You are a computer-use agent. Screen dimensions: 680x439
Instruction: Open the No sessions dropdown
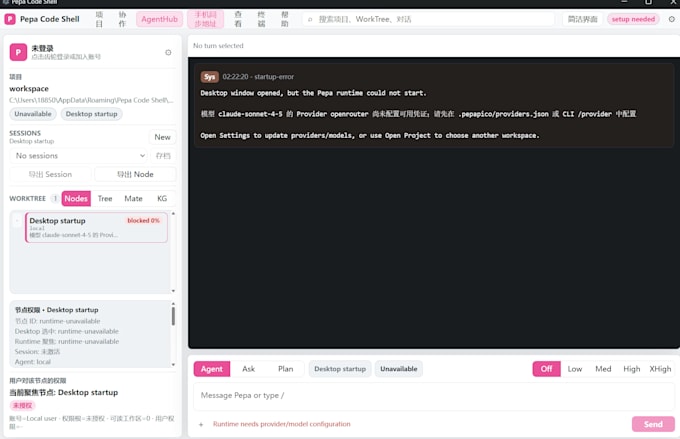click(x=79, y=156)
